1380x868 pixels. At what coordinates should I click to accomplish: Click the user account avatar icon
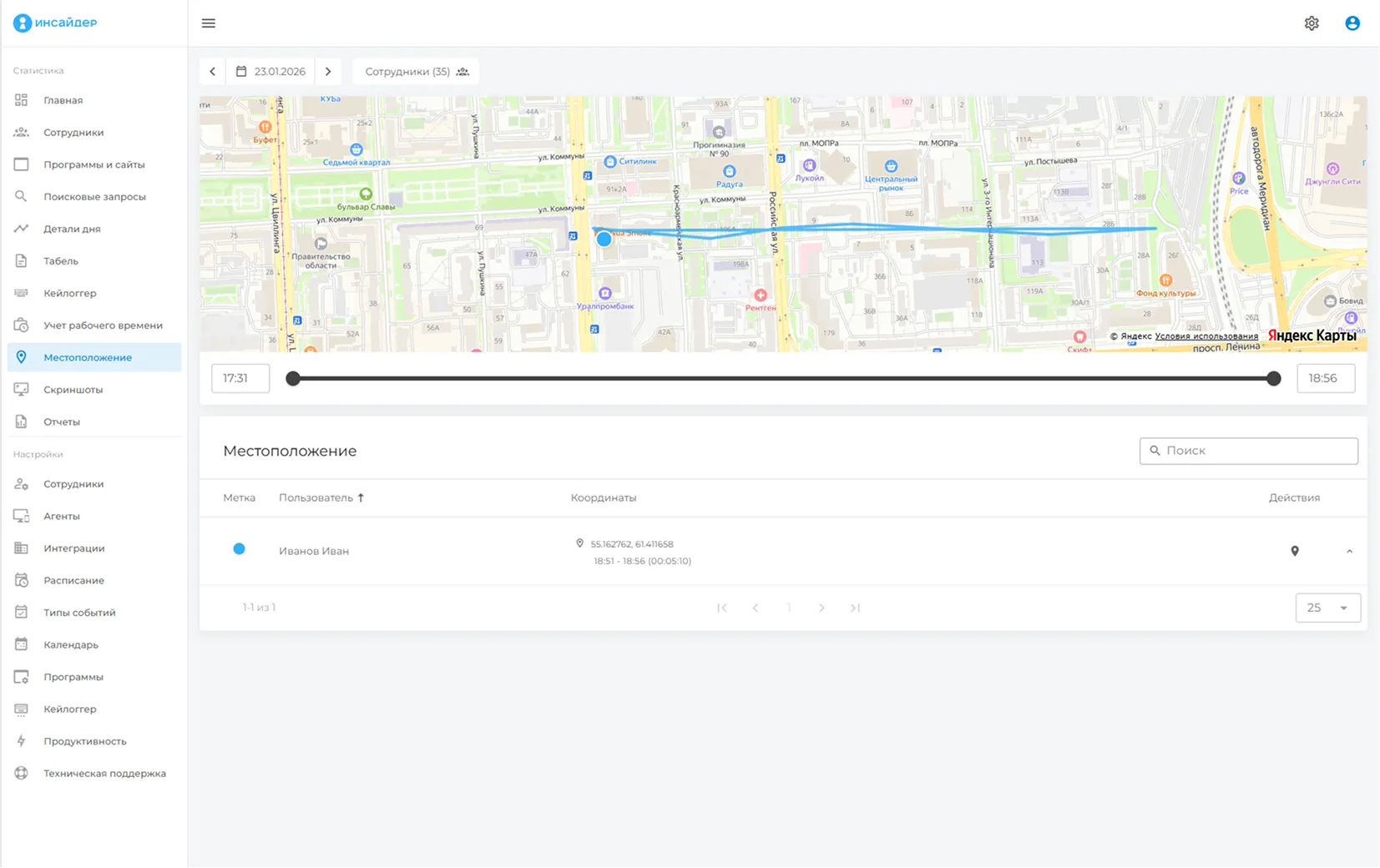click(1352, 23)
